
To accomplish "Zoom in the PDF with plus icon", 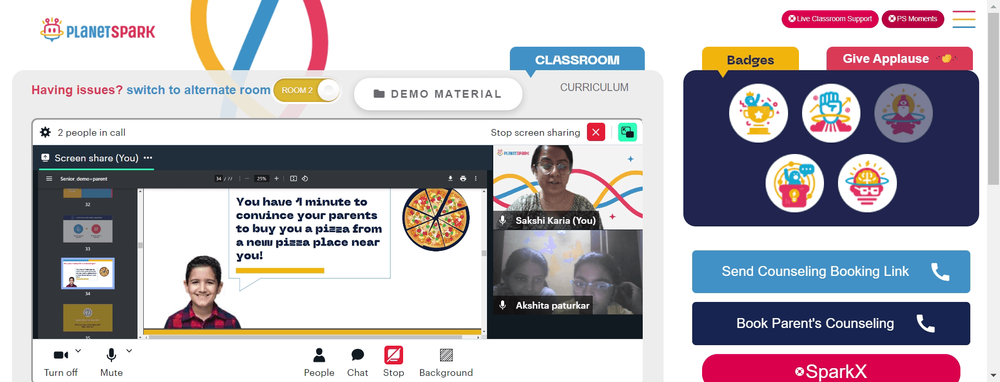I will pos(276,179).
